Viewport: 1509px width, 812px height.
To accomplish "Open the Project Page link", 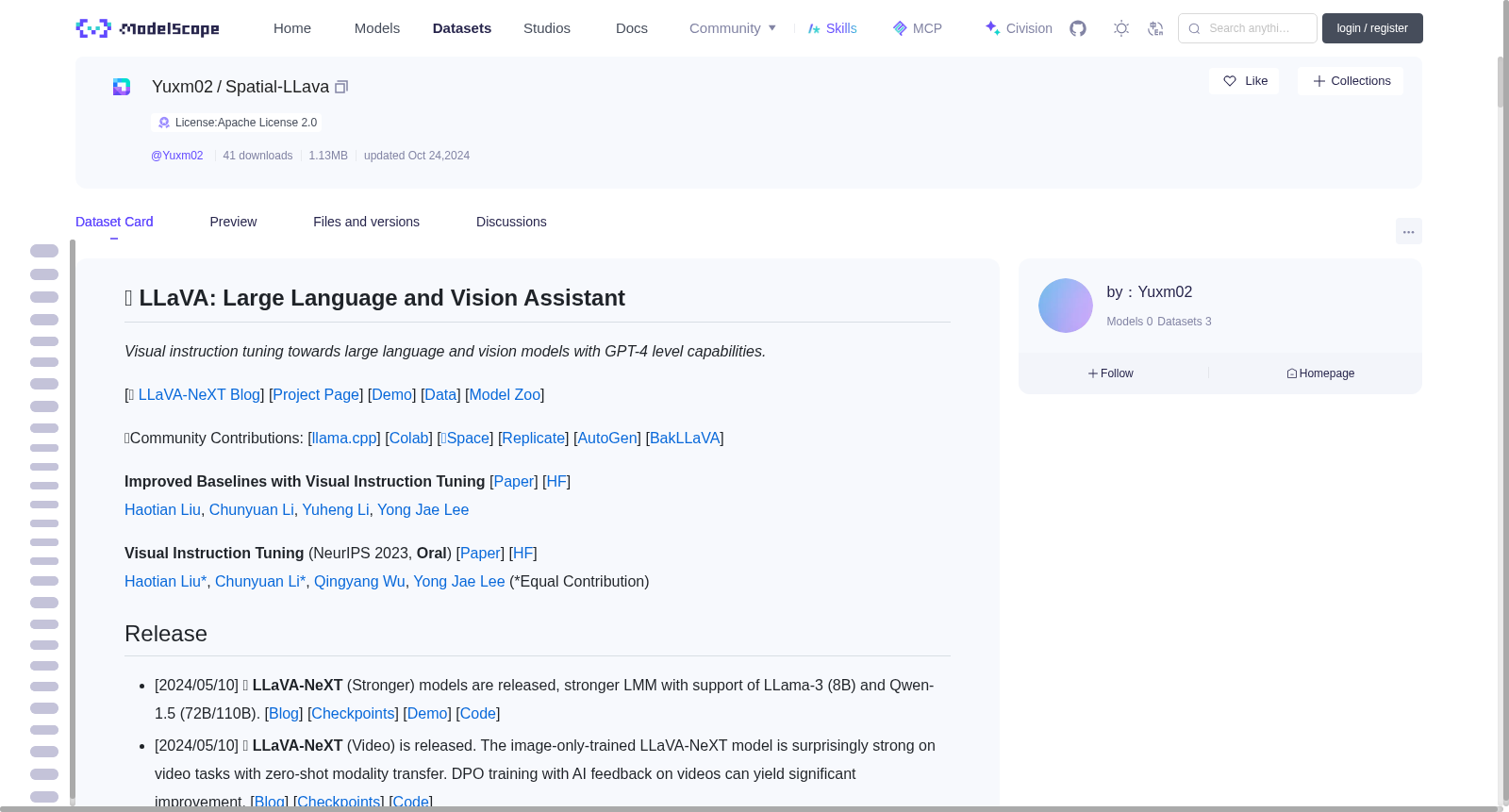I will click(x=316, y=395).
